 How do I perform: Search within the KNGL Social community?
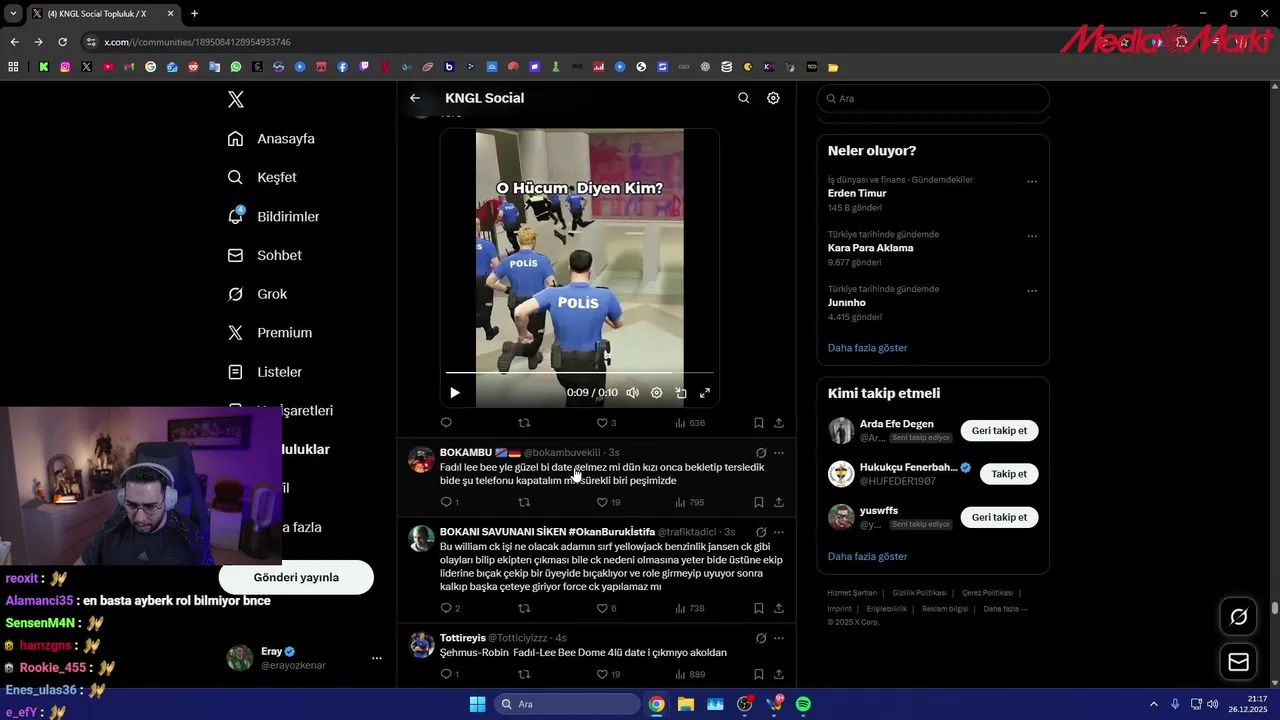tap(743, 98)
